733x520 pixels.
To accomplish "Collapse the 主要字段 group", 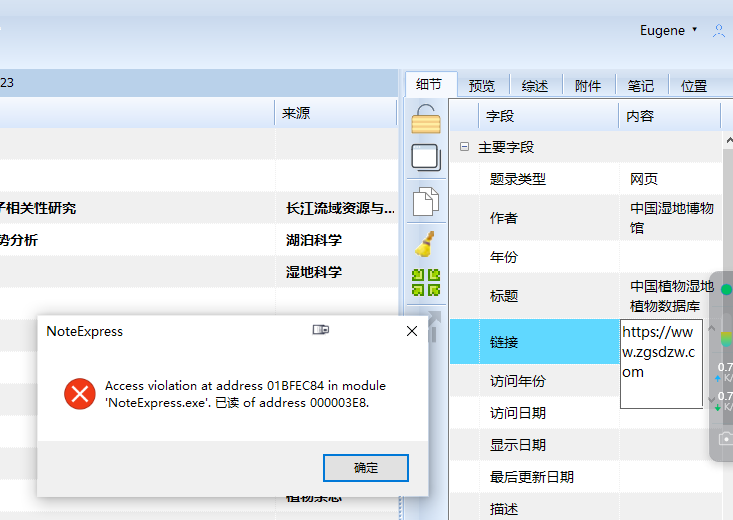I will 464,147.
